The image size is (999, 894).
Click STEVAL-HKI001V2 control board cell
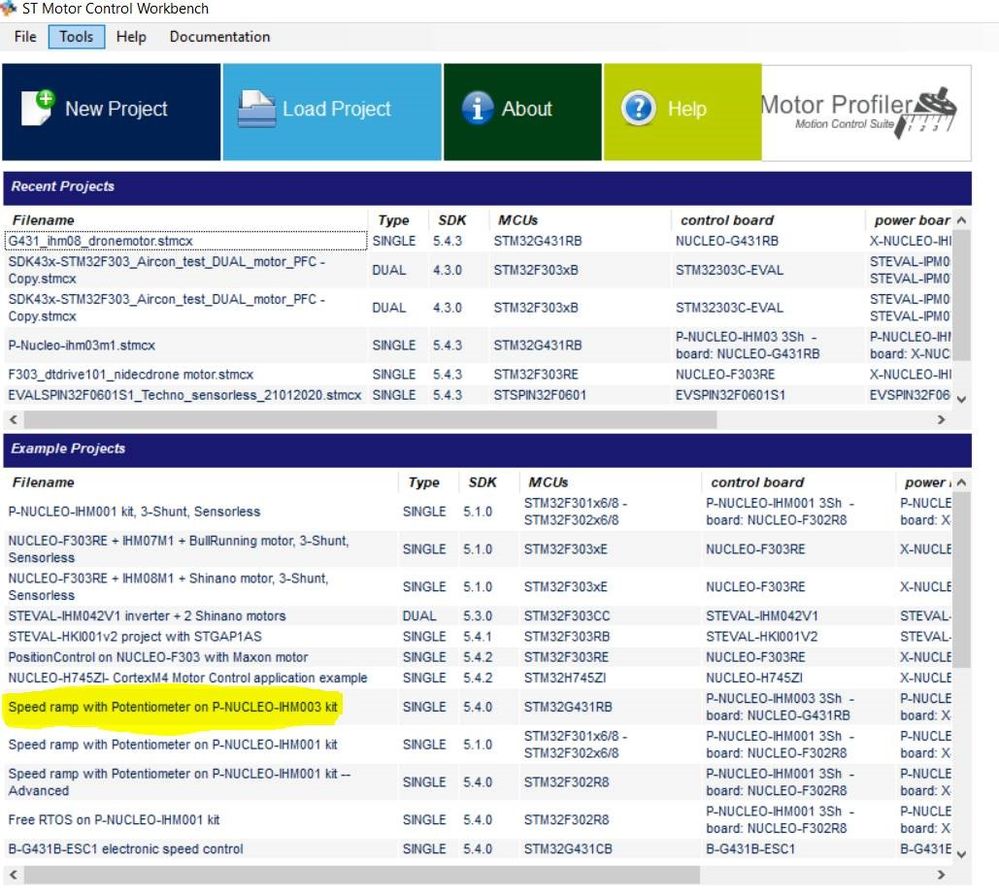click(x=762, y=637)
